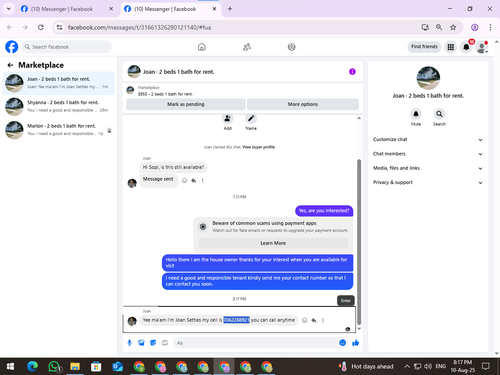Viewport: 500px width, 375px height.
Task: Click the Search Facebook field
Action: (x=67, y=47)
